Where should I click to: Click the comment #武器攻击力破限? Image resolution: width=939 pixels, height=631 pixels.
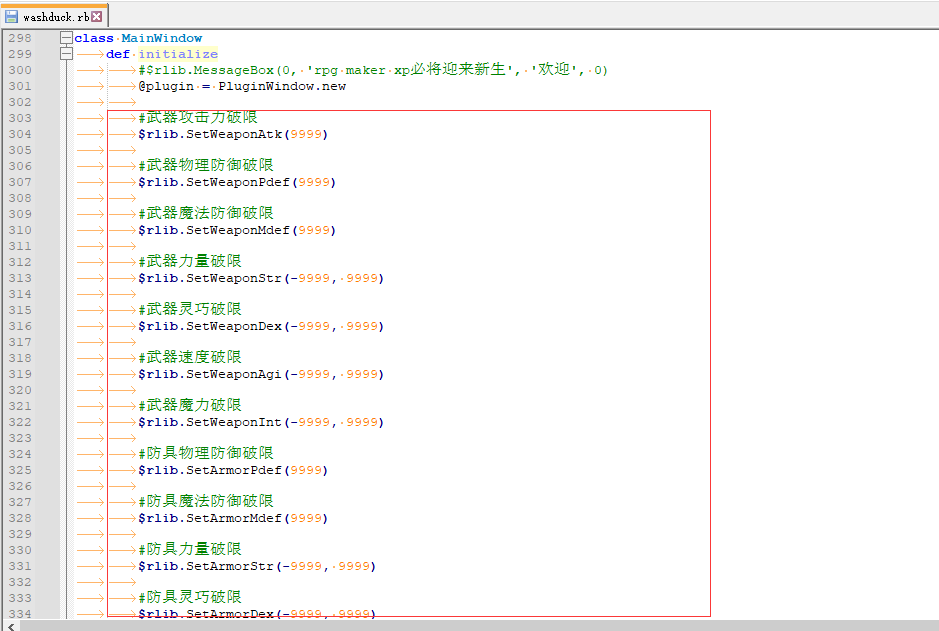198,118
